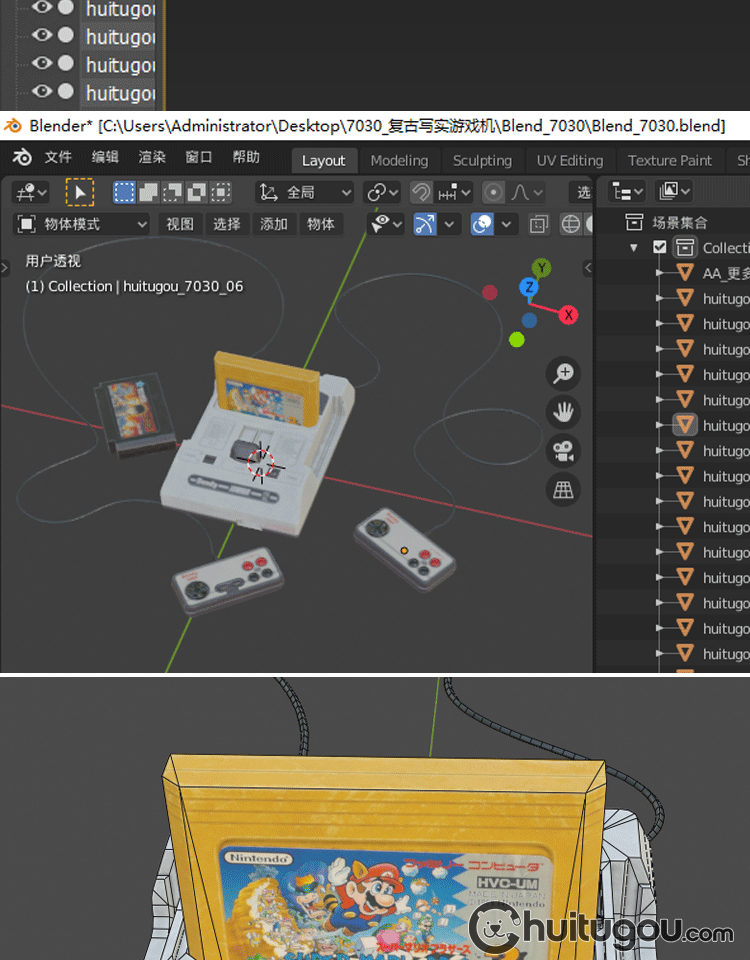
Task: Open the 物体模式 mode dropdown
Action: [83, 224]
